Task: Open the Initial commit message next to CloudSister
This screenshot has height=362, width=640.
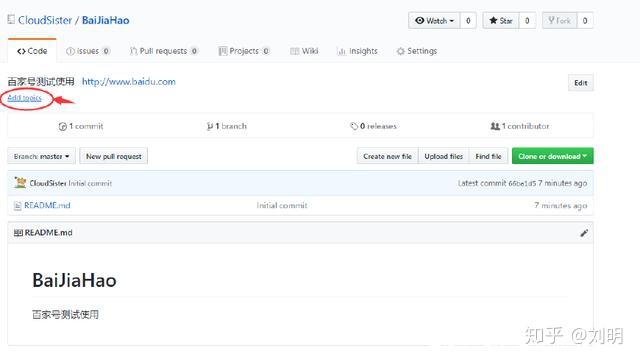Action: (90, 183)
